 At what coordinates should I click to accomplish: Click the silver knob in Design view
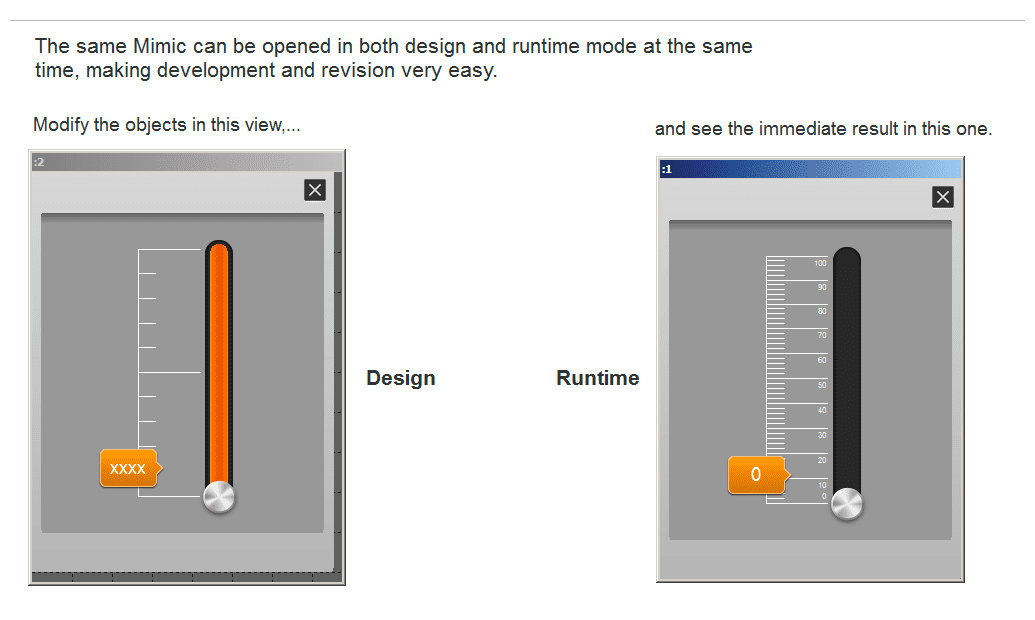219,497
